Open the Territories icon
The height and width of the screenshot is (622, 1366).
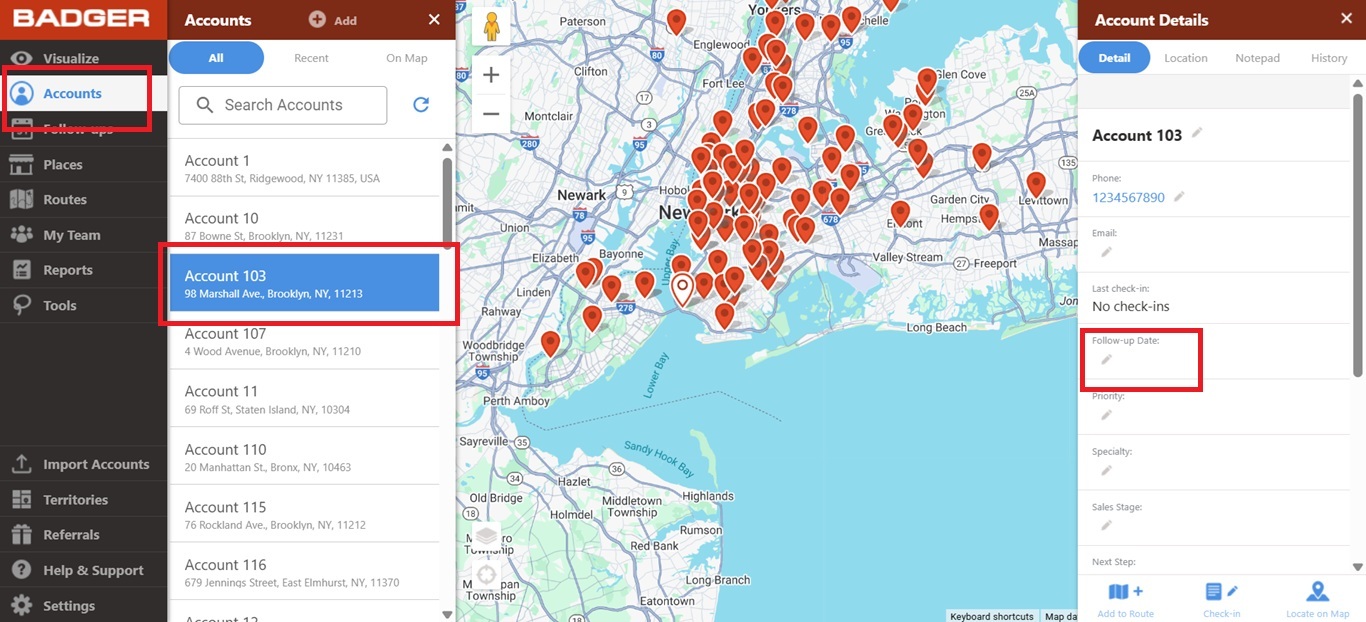pos(22,500)
